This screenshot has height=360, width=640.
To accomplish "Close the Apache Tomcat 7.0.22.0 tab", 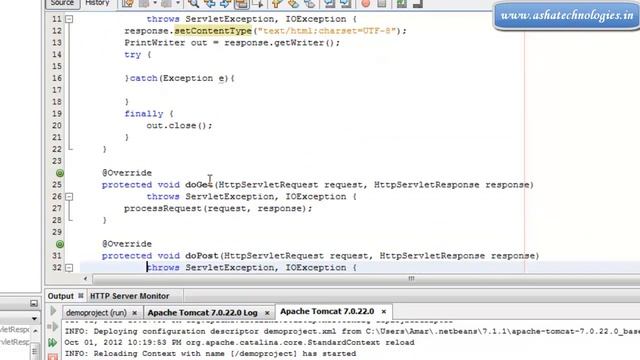I will 384,311.
